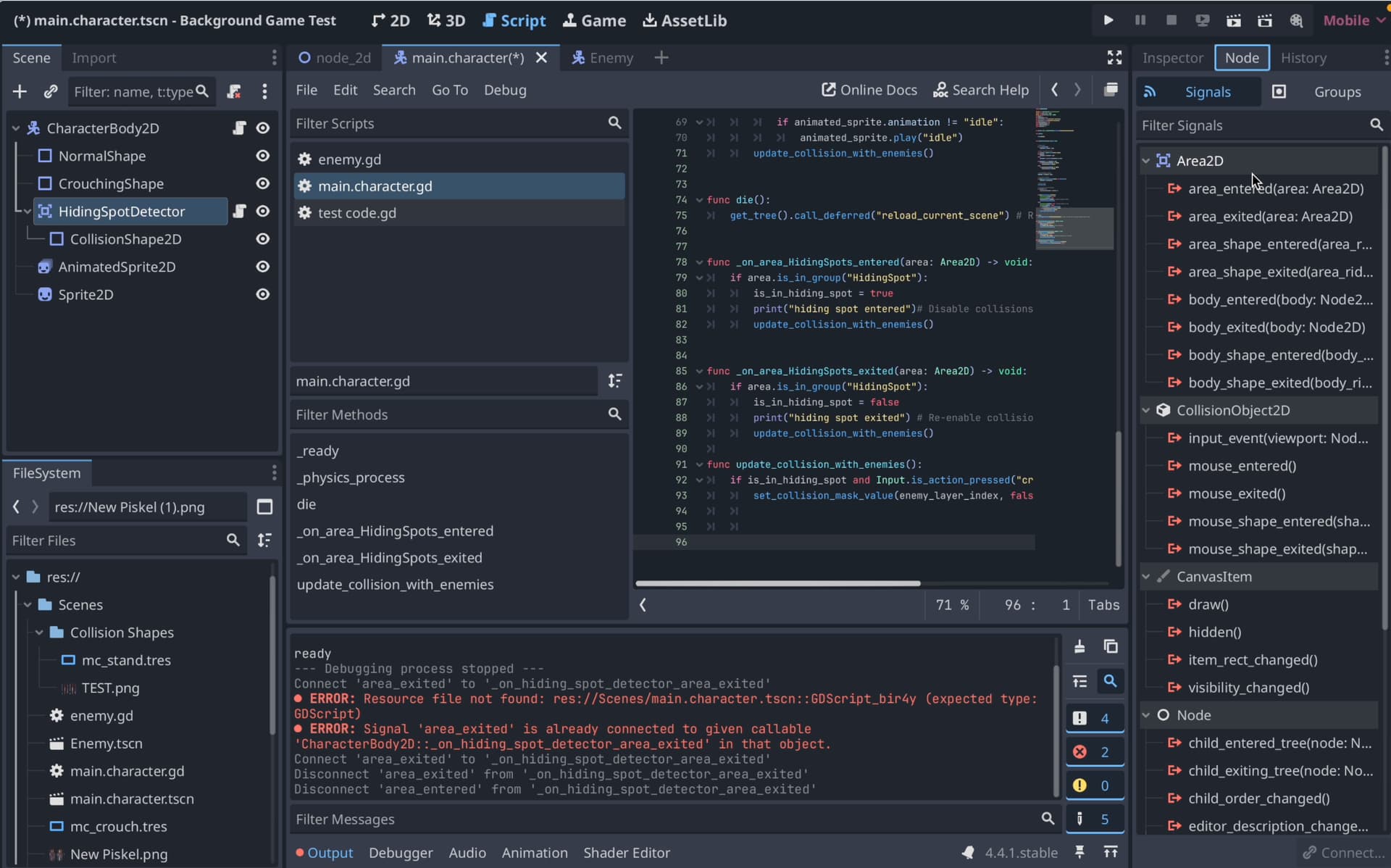The width and height of the screenshot is (1391, 868).
Task: Collapse the Area2D signals section
Action: click(x=1146, y=161)
